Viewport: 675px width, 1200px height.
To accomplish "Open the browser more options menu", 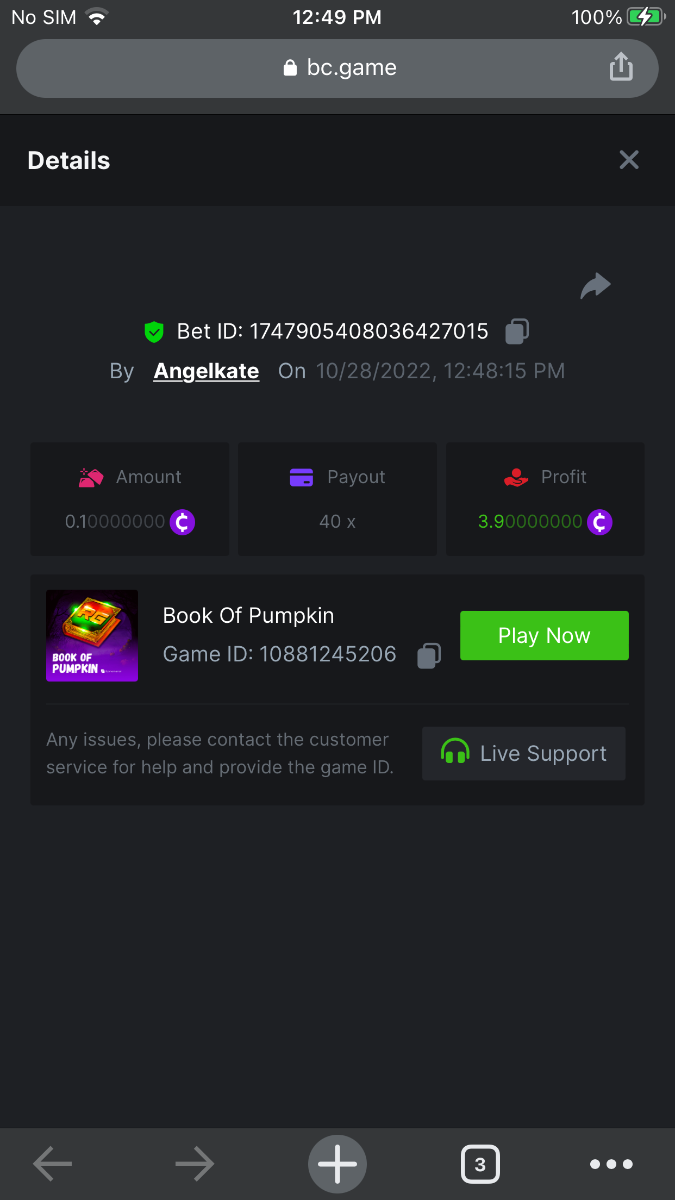I will [611, 1164].
